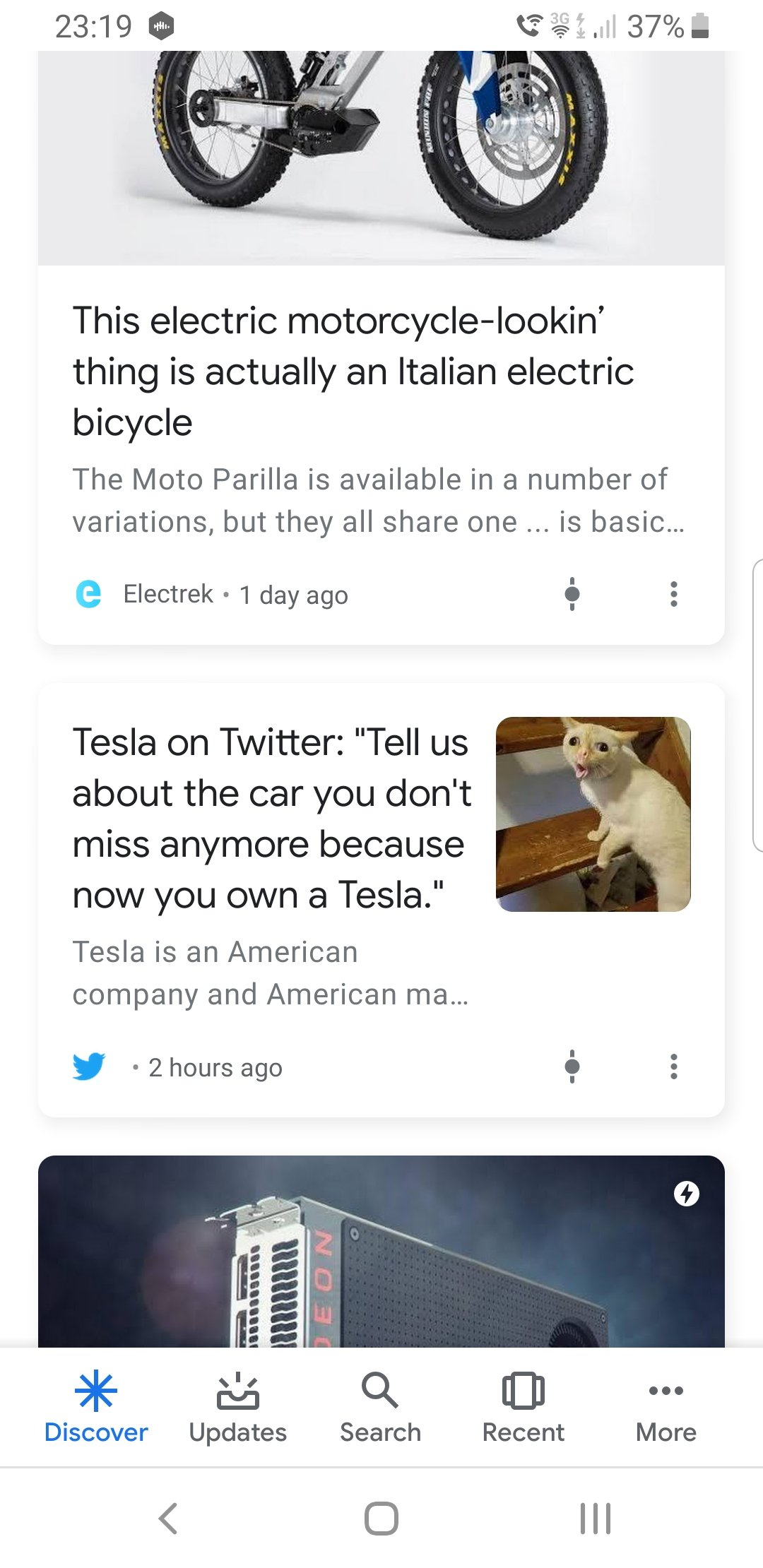Tap the AMP lightning bolt badge
This screenshot has height=1568, width=763.
(687, 1194)
